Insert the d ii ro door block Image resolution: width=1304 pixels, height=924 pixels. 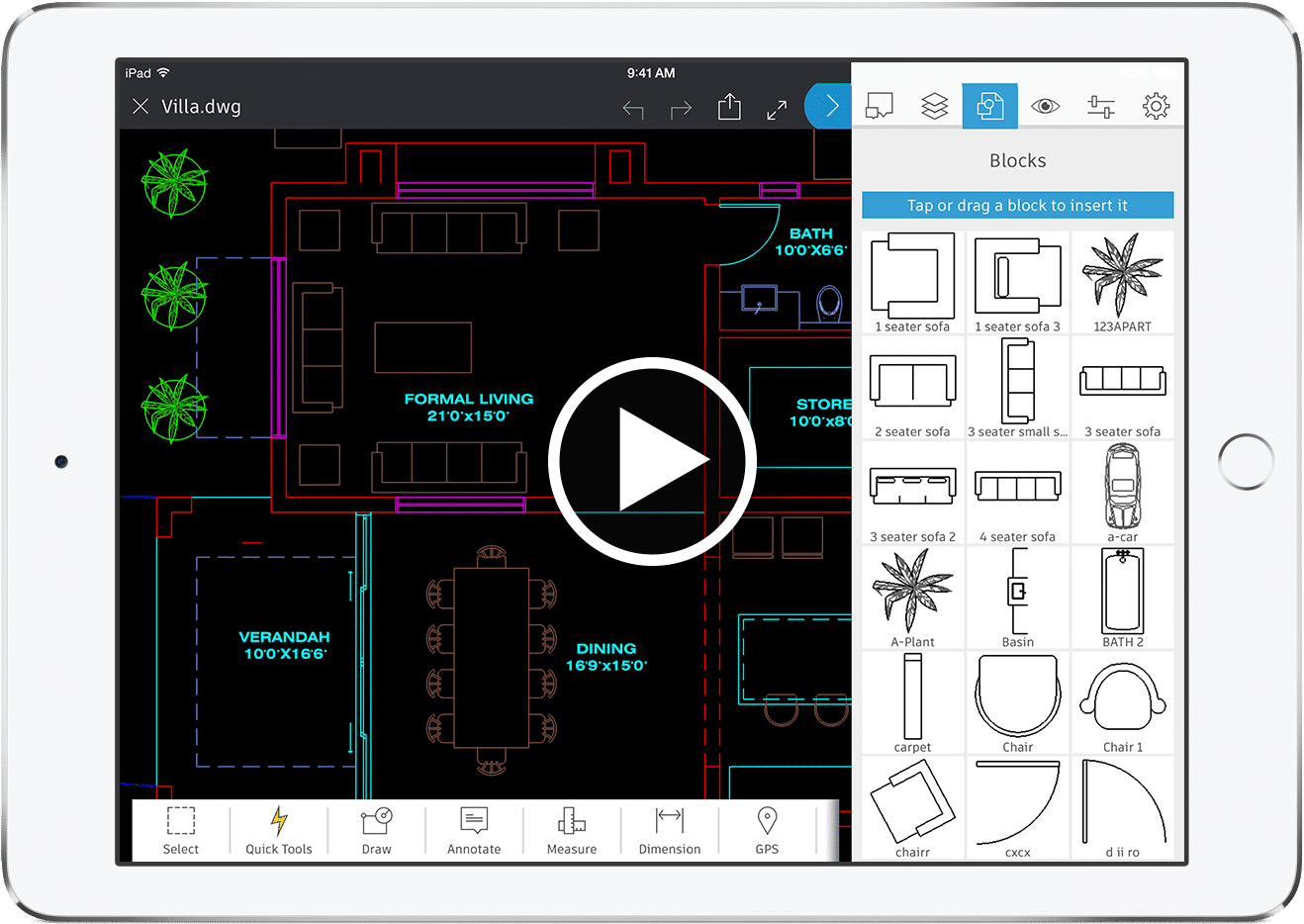[1123, 807]
